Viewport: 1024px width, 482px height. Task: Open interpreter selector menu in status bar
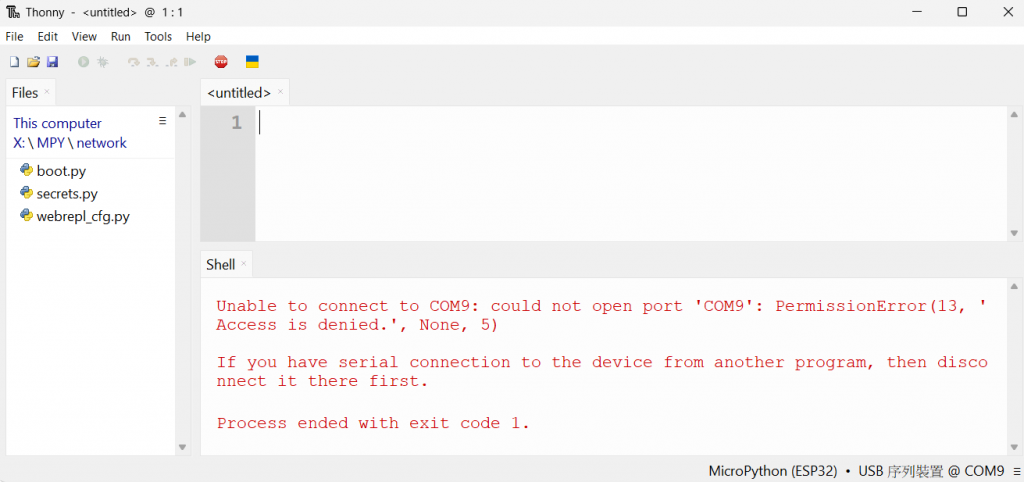click(x=1016, y=471)
